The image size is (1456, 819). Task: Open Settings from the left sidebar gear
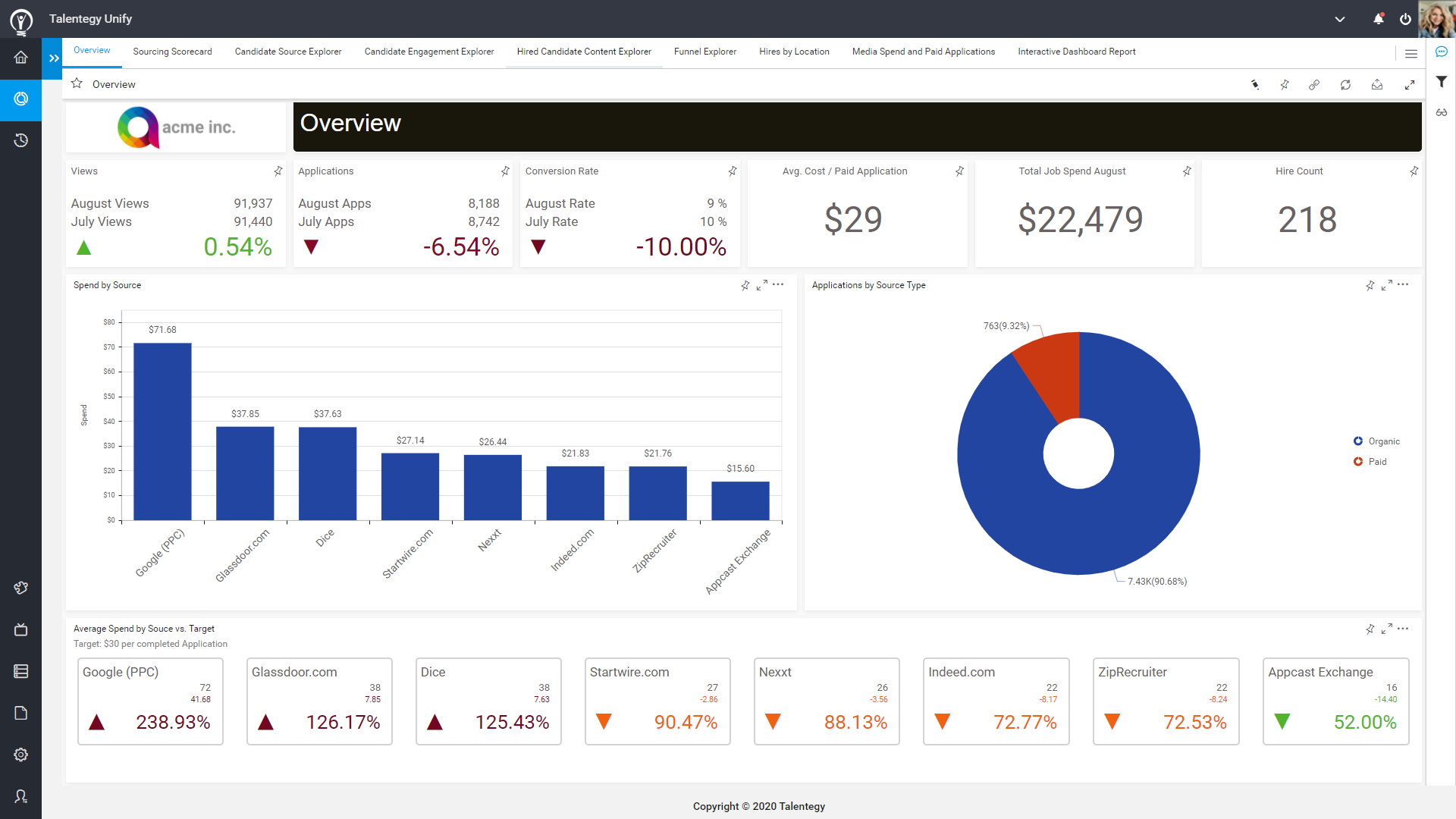(20, 754)
